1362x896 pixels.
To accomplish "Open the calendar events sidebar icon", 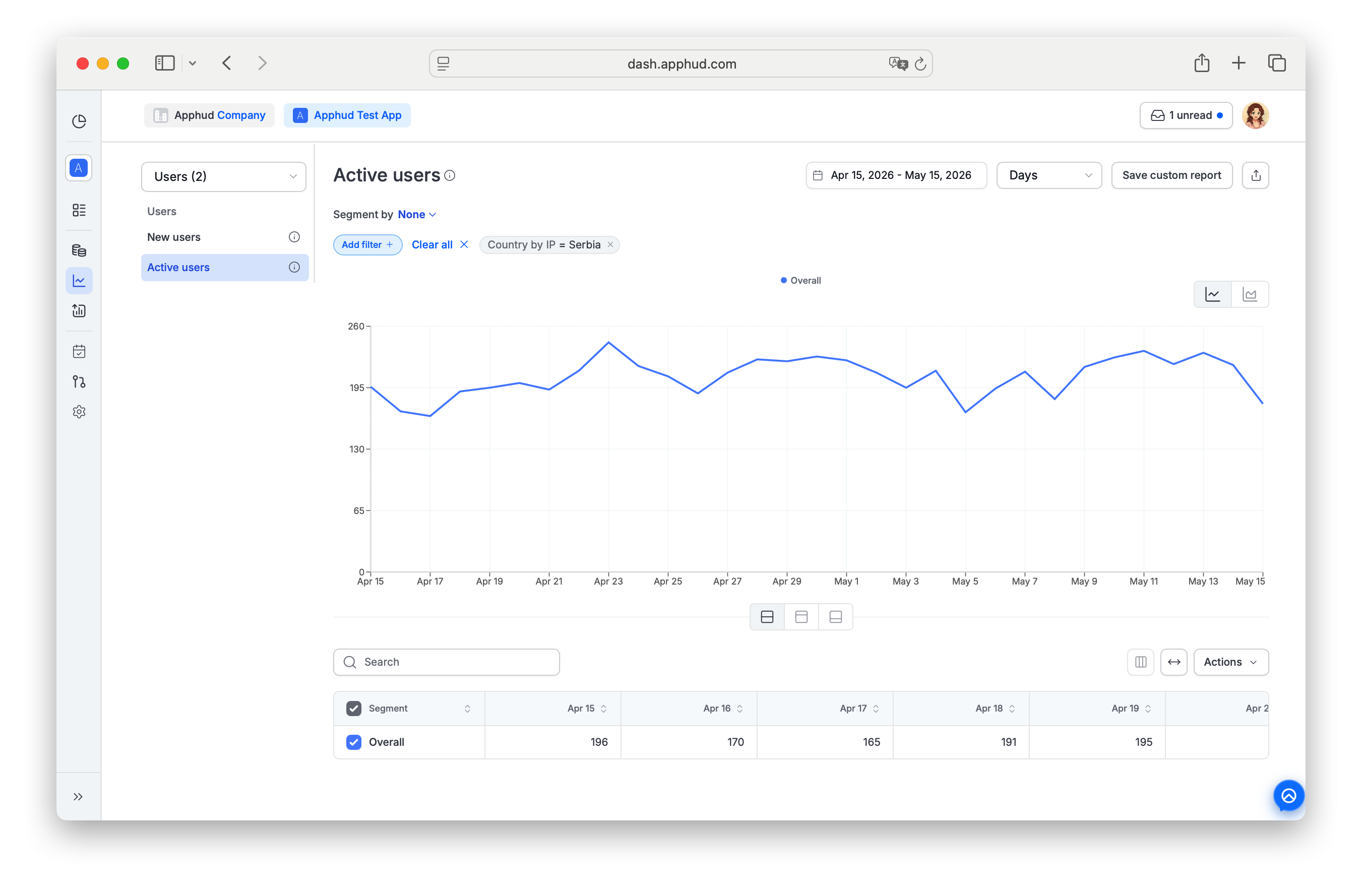I will (79, 351).
